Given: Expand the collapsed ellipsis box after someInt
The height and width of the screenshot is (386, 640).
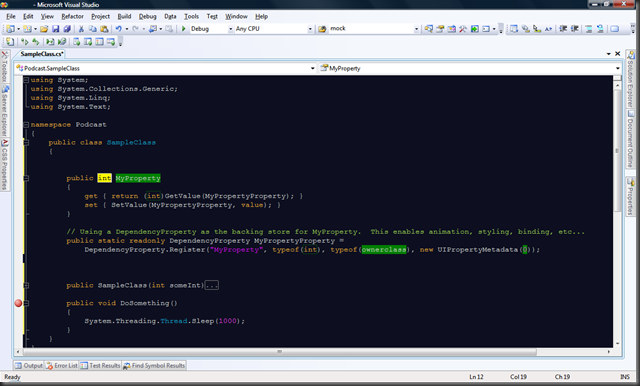Looking at the screenshot, I should [x=211, y=285].
